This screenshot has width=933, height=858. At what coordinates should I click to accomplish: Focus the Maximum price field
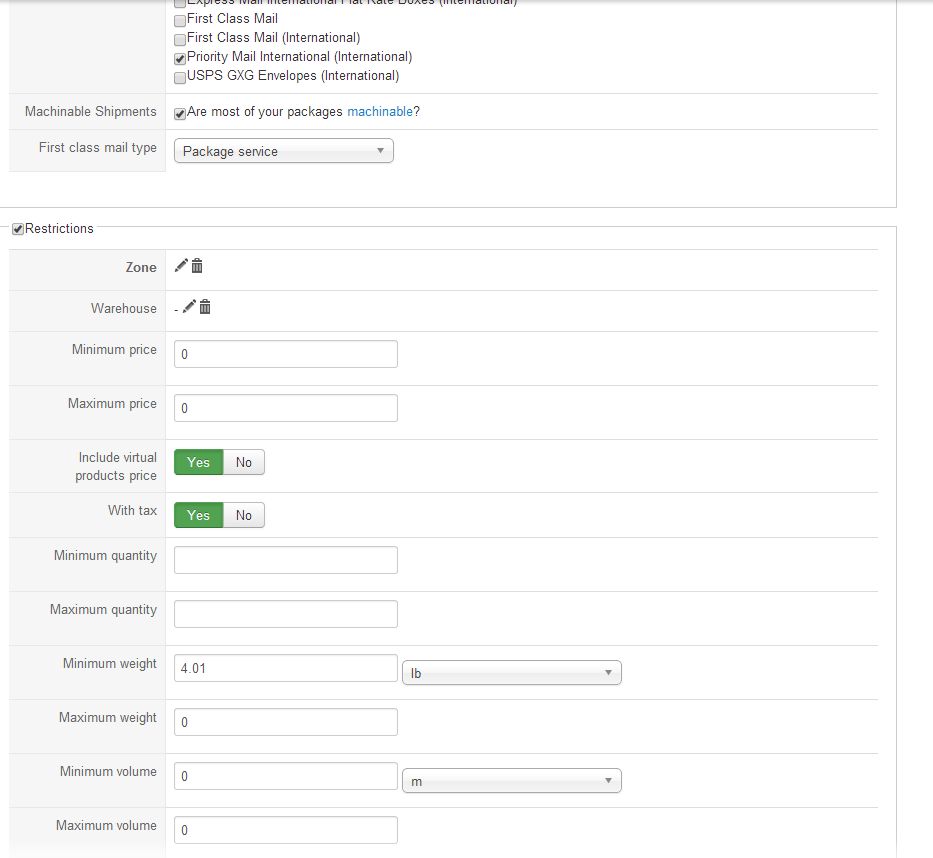[286, 408]
